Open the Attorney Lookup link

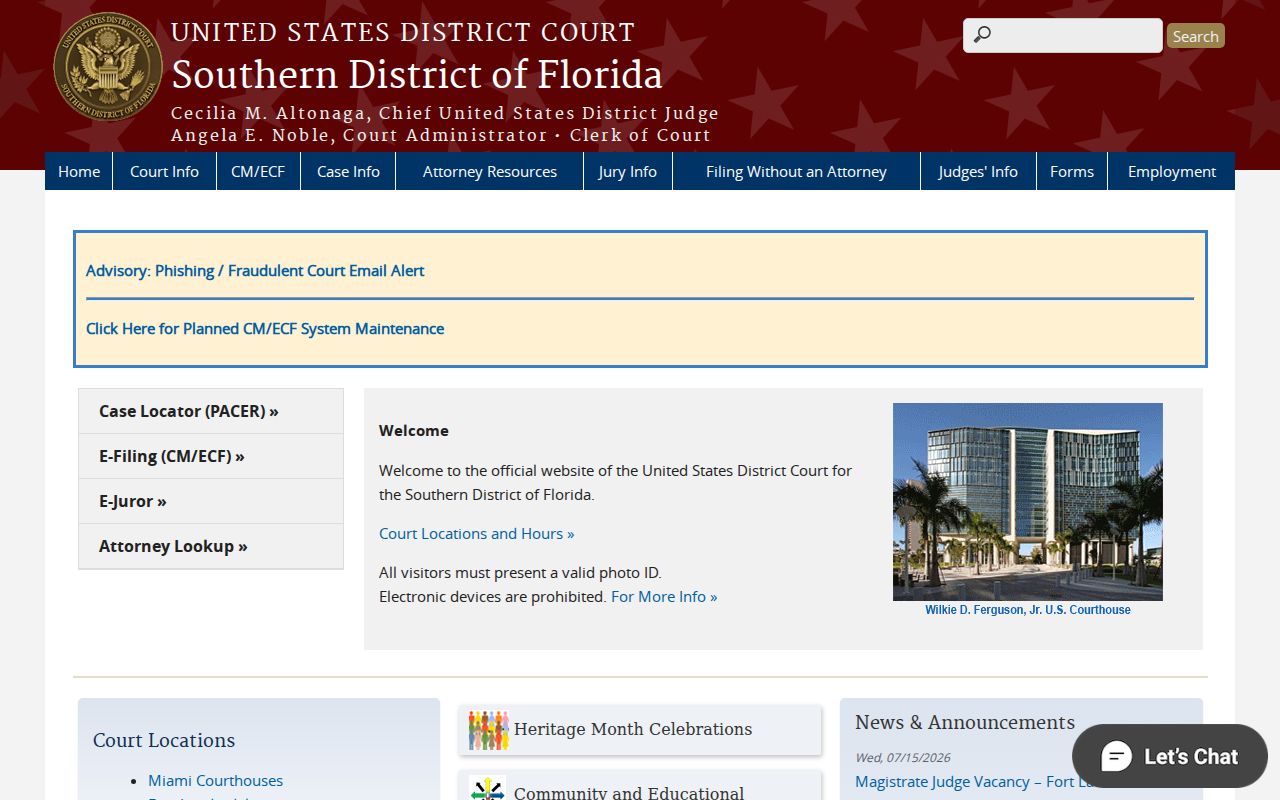coord(211,546)
